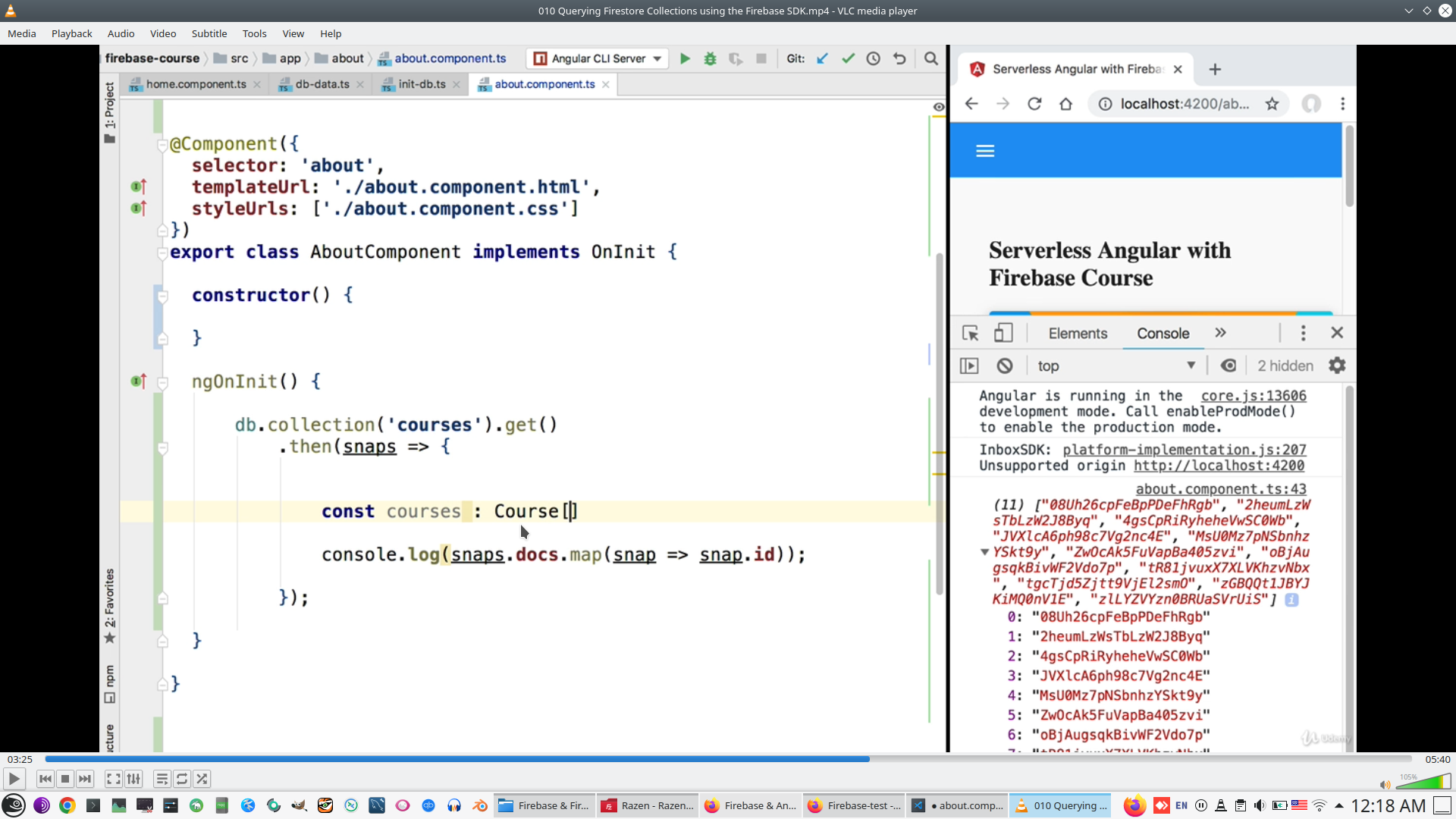Expand more DevTools tabs chevron
The width and height of the screenshot is (1456, 819).
click(1220, 333)
